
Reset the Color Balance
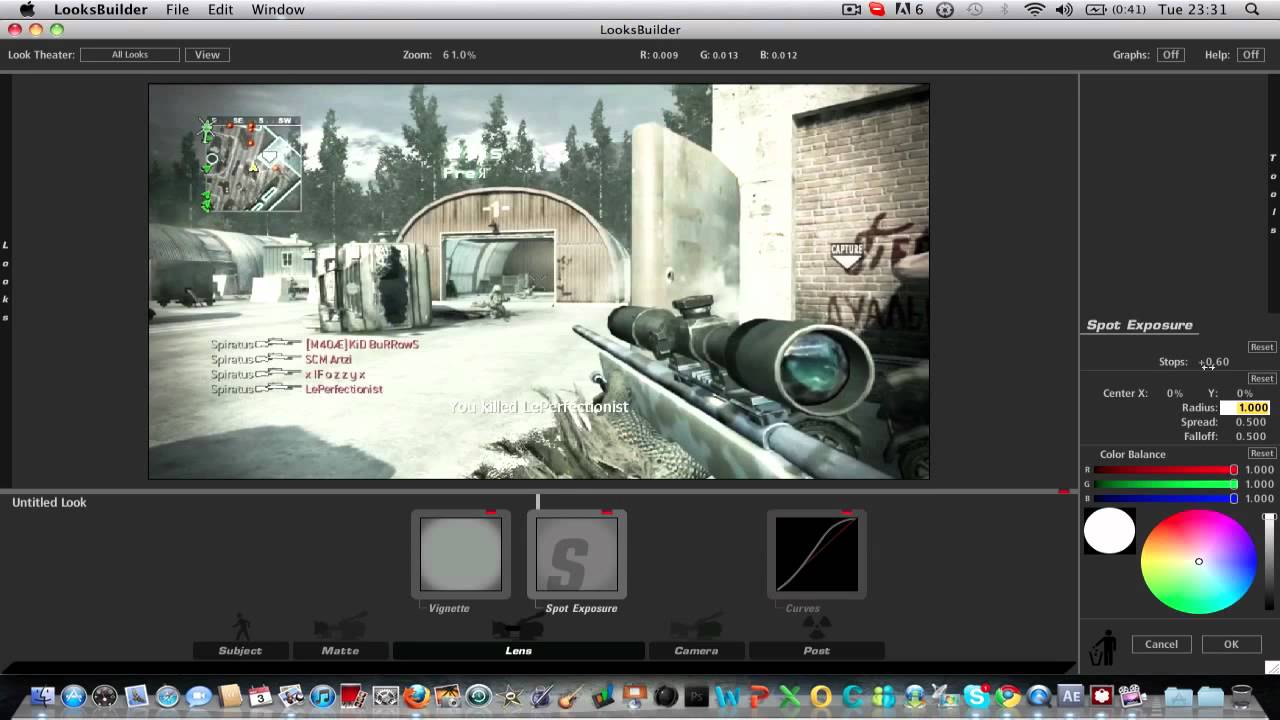[x=1262, y=453]
